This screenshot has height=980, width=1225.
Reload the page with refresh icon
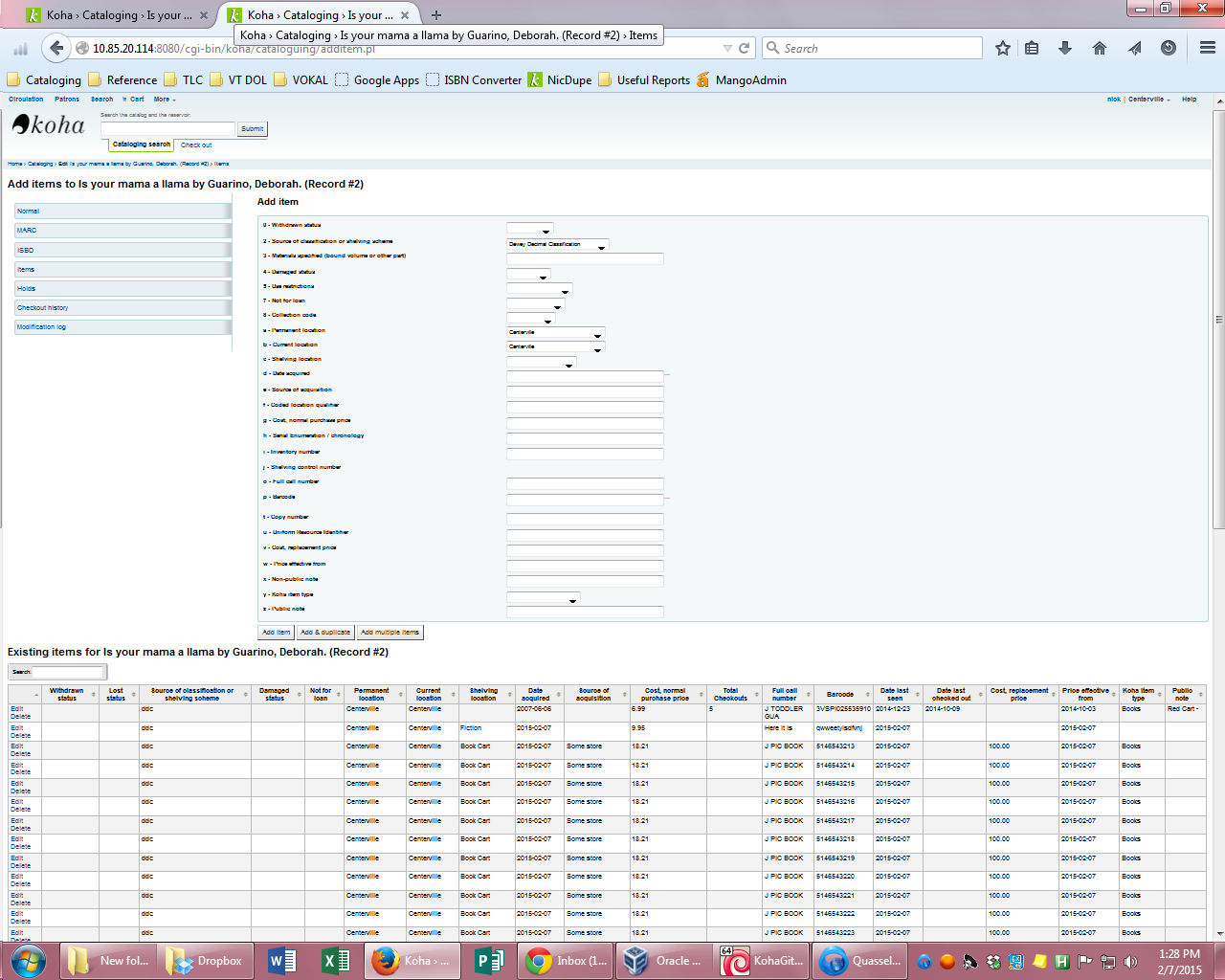point(744,48)
